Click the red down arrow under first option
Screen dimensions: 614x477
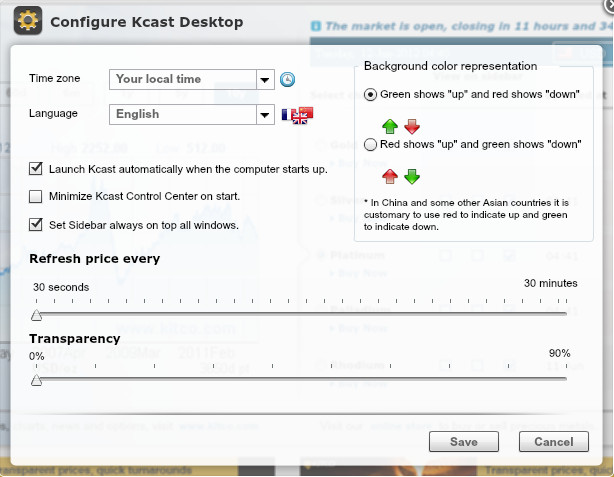[x=412, y=126]
